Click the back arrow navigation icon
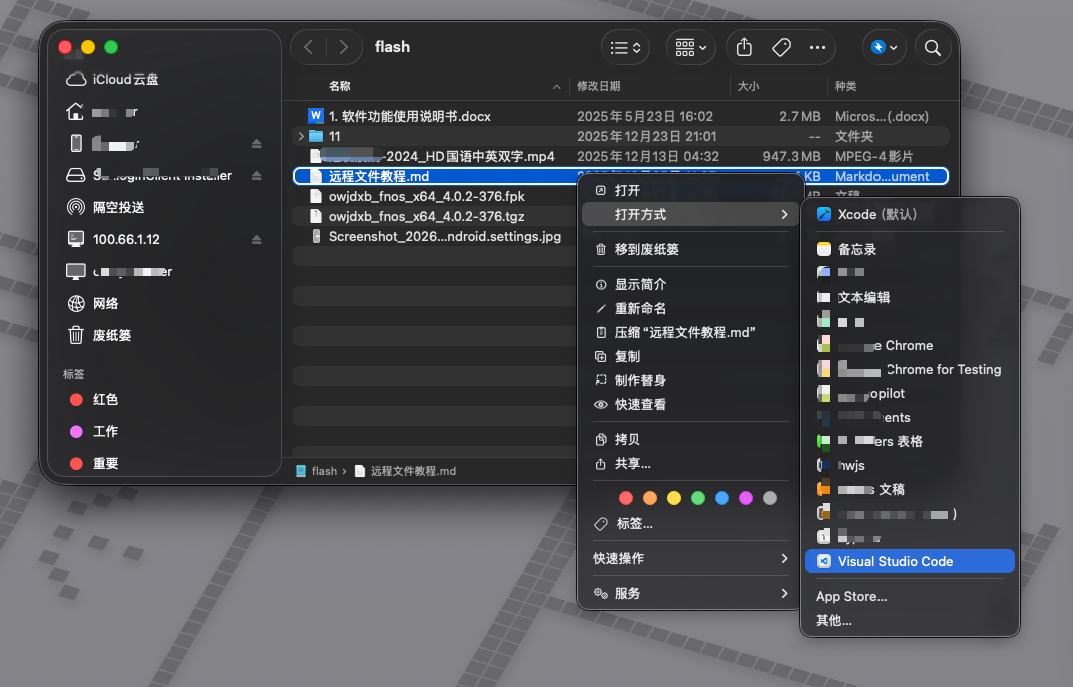This screenshot has height=687, width=1073. coord(308,46)
